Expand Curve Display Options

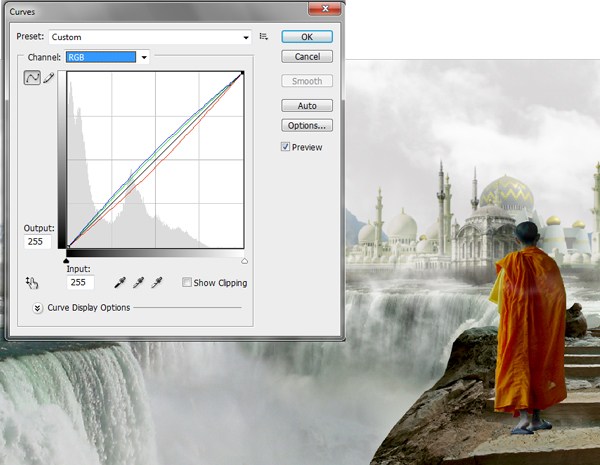pyautogui.click(x=38, y=308)
